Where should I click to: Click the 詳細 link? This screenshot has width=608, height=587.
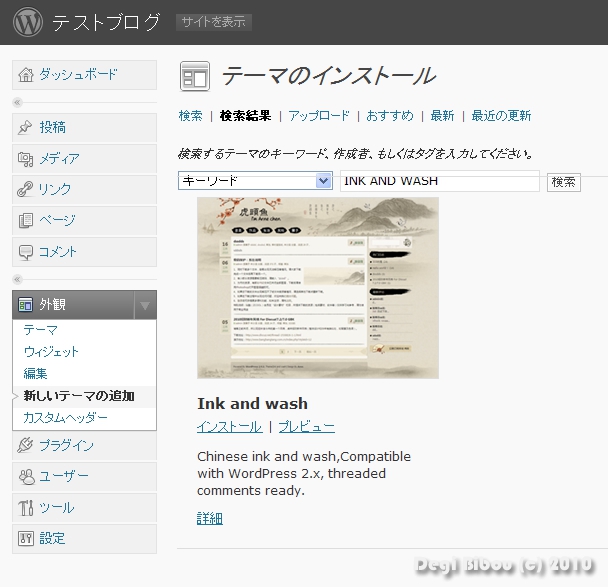[x=210, y=518]
